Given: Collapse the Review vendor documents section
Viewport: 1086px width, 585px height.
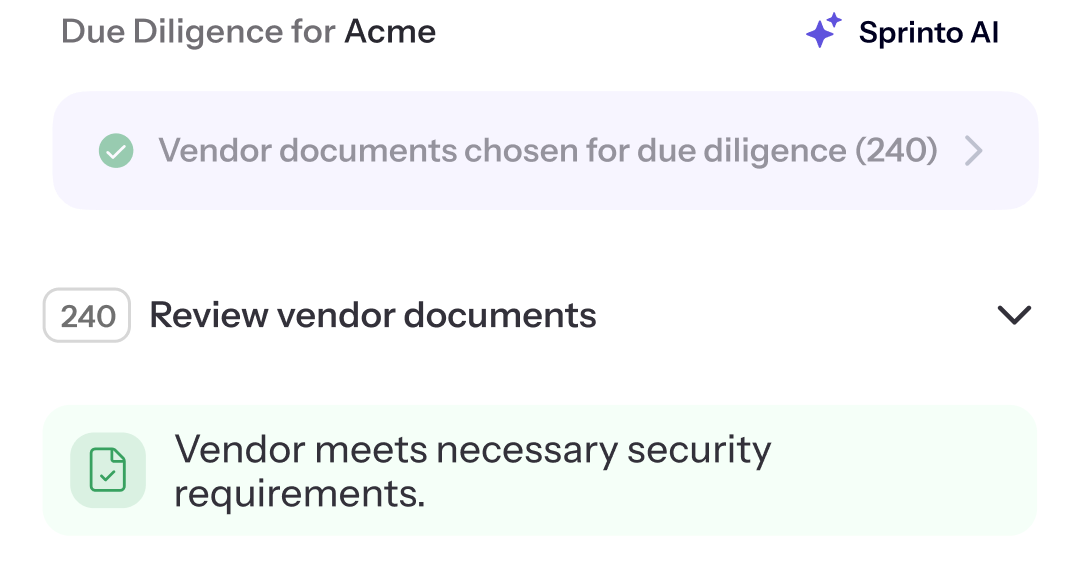Looking at the screenshot, I should click(1014, 314).
